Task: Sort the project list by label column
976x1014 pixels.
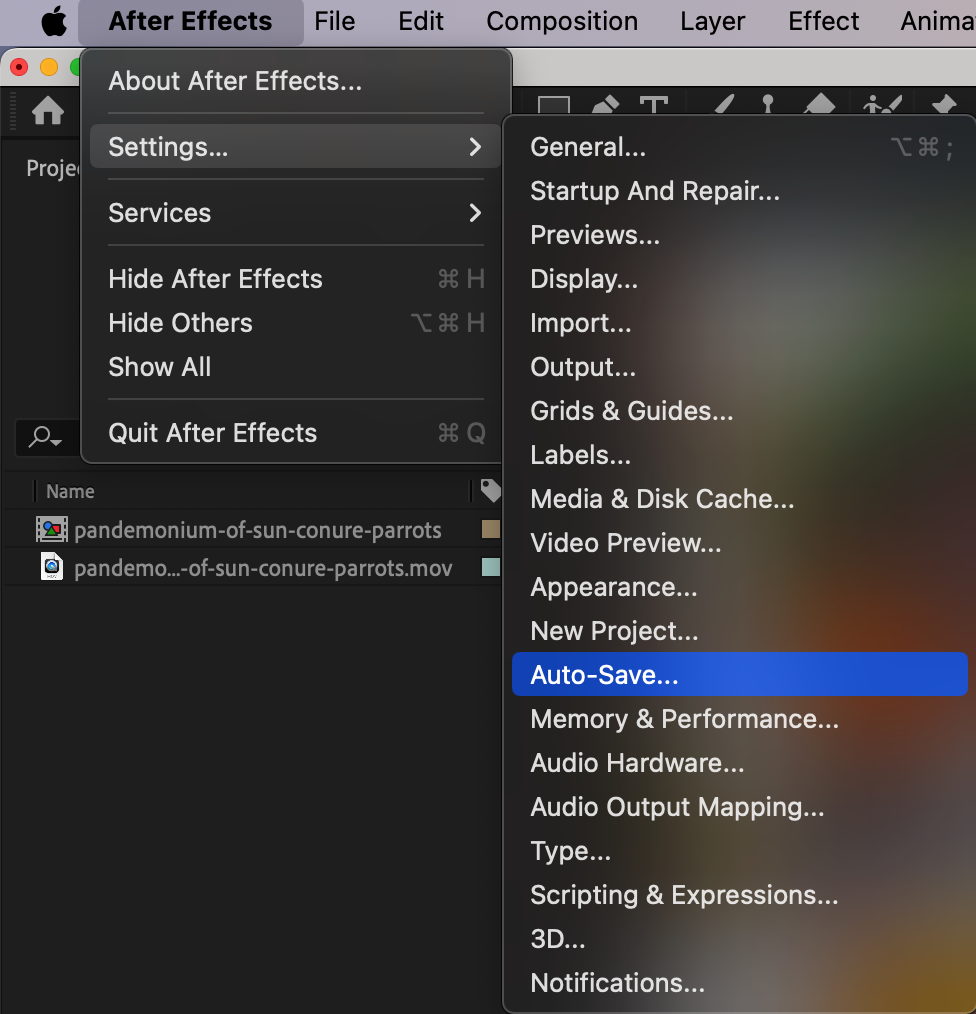Action: coord(491,491)
